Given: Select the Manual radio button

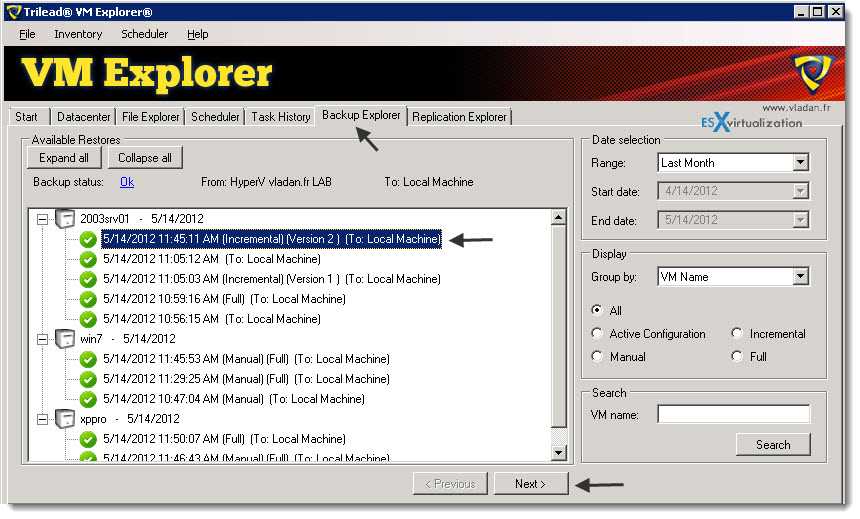Looking at the screenshot, I should (597, 356).
